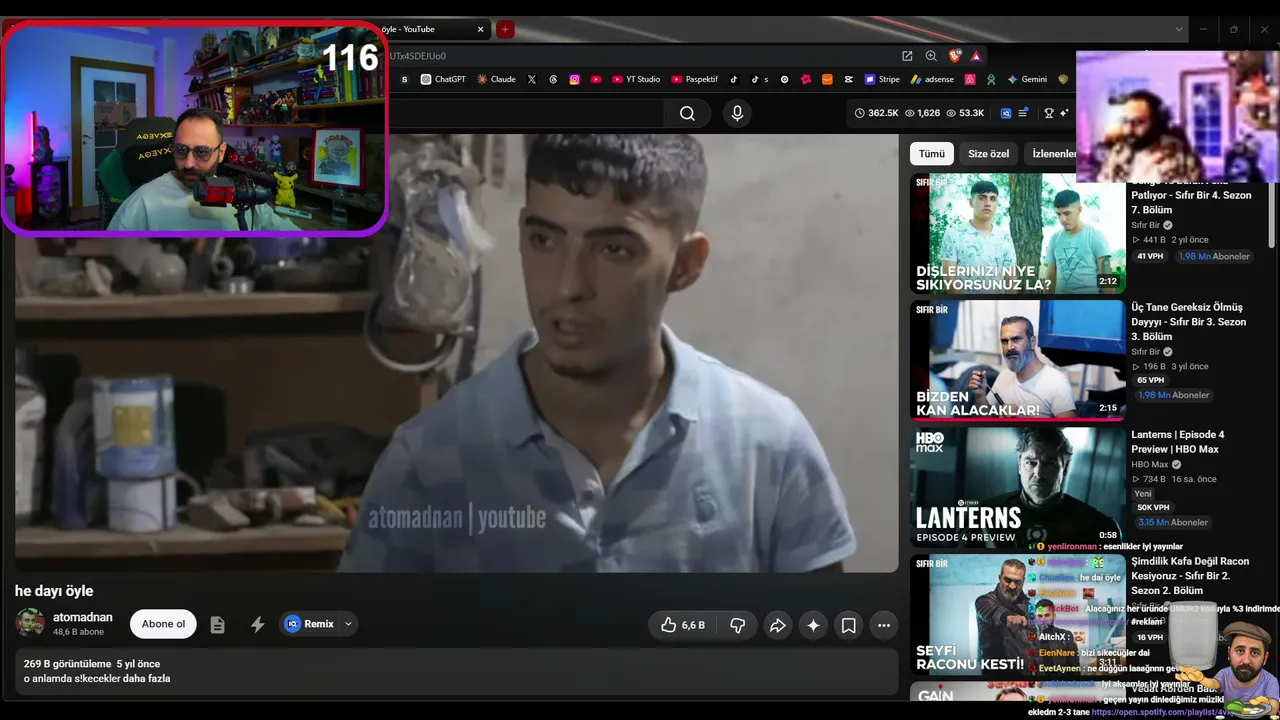Click the open-in-app icon in address bar

[907, 56]
